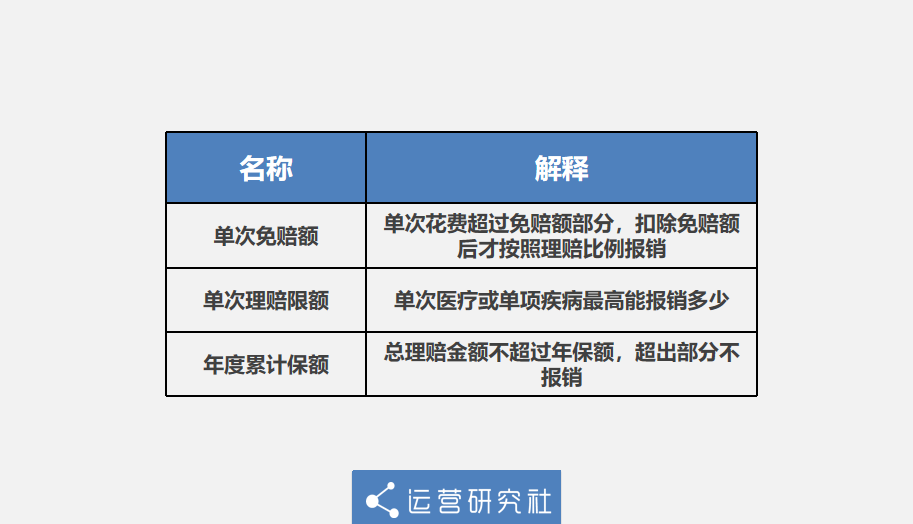
Task: Select the 单次免赔额 cell
Action: click(266, 236)
